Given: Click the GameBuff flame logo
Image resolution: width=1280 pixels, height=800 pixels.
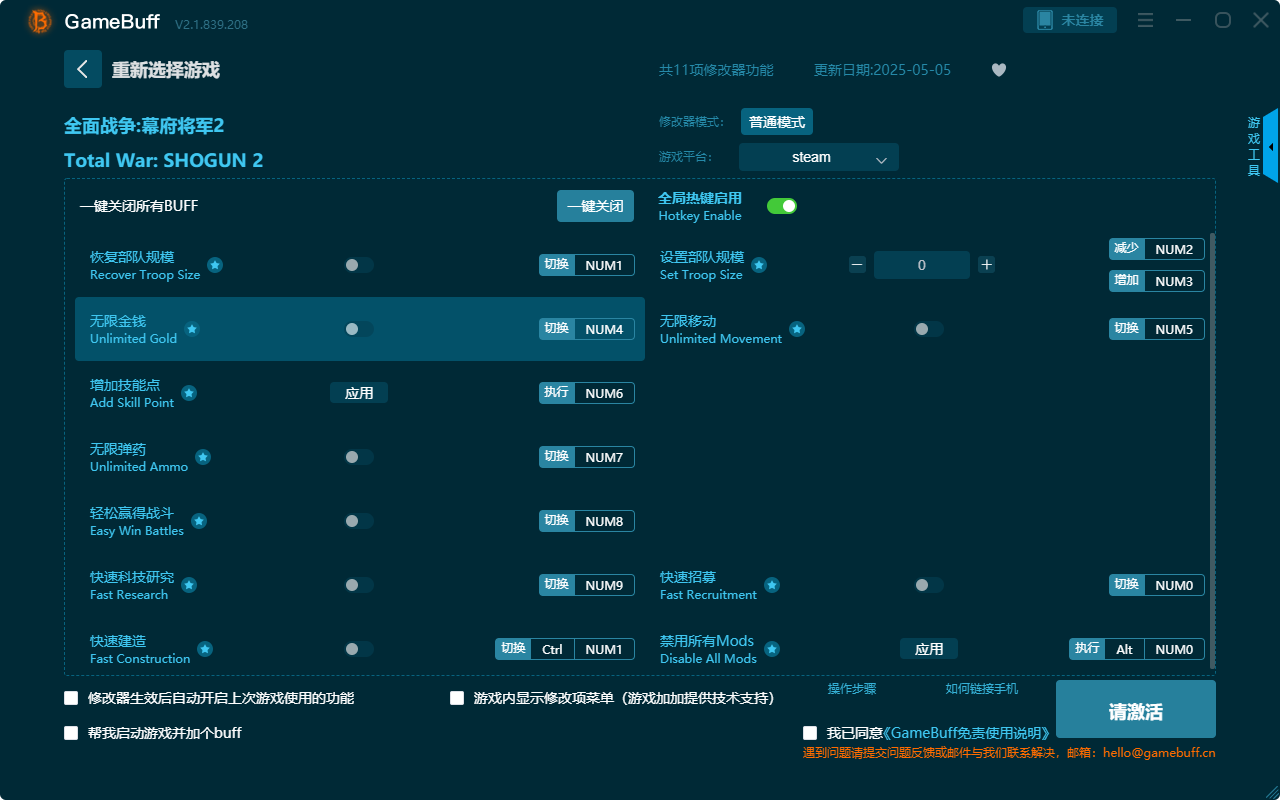Looking at the screenshot, I should click(38, 20).
